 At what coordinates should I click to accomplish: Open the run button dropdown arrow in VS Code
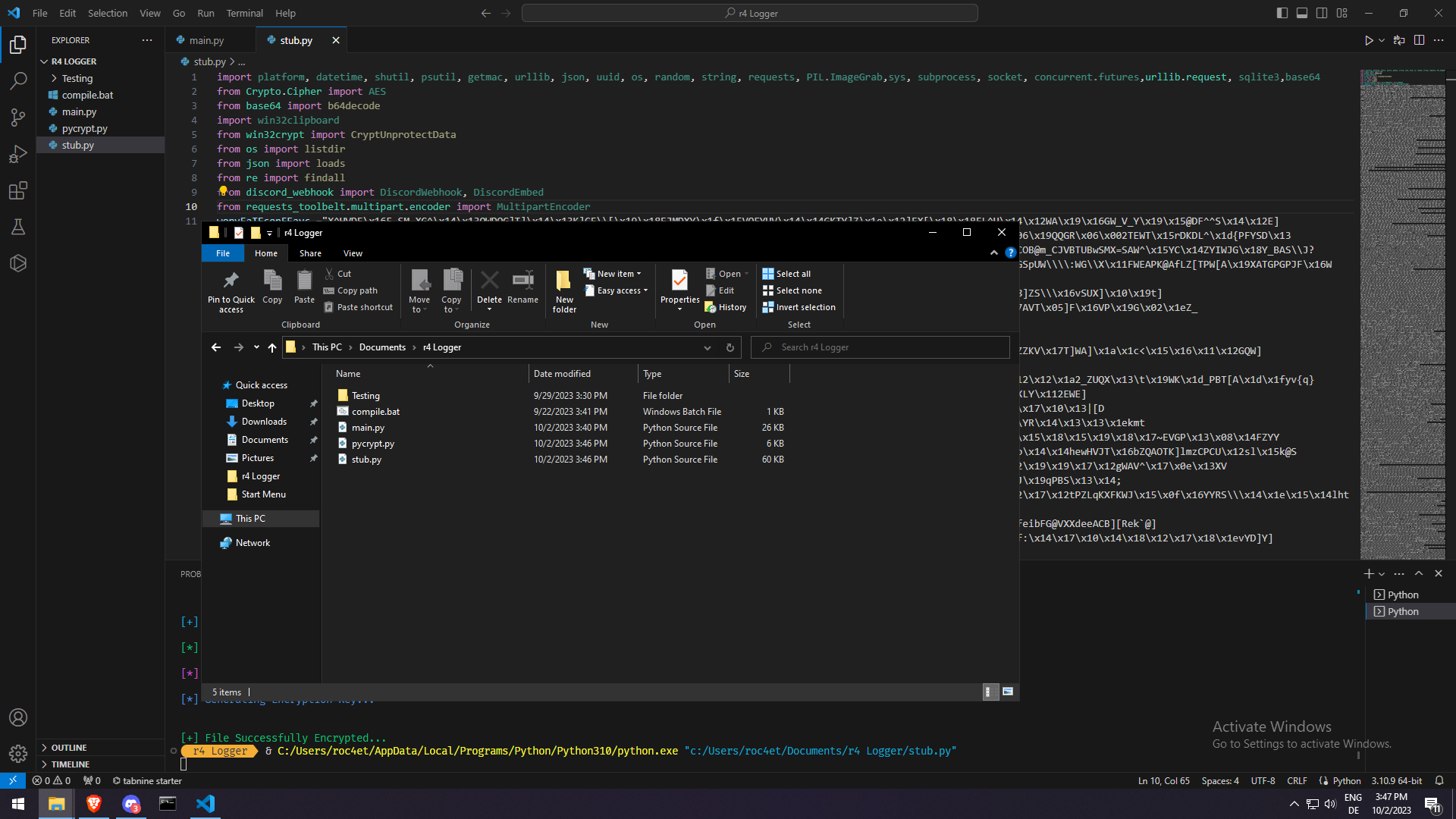pos(1382,40)
